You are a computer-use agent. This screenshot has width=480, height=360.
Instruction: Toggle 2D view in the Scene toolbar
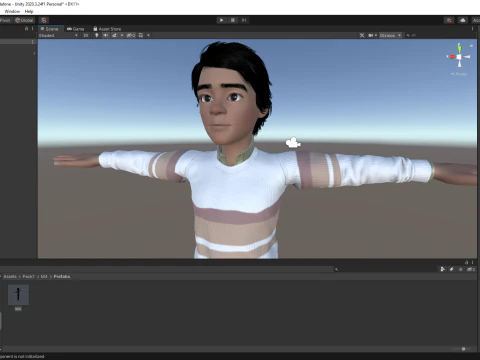(x=86, y=35)
